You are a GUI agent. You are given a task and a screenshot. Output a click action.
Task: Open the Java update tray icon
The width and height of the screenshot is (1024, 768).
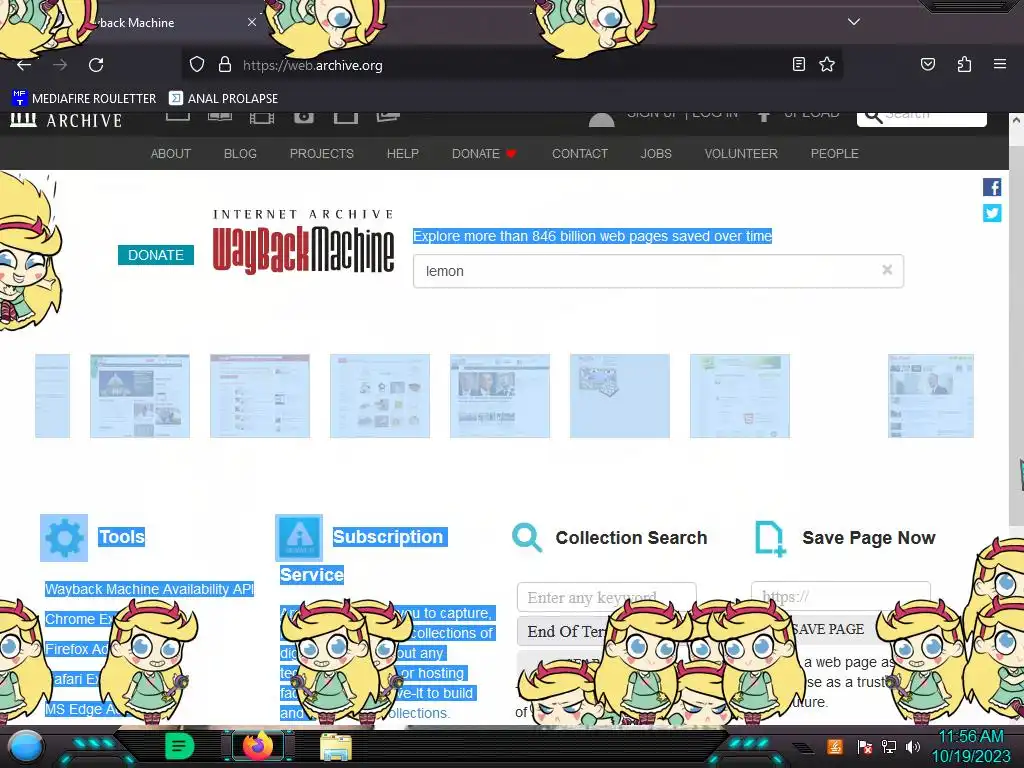coord(835,746)
